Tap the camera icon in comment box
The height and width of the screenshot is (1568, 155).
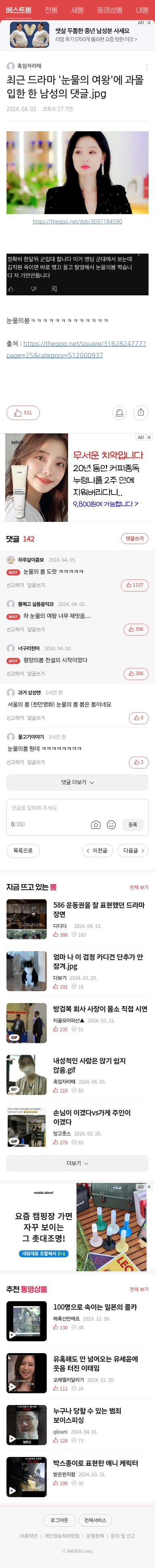pos(96,824)
